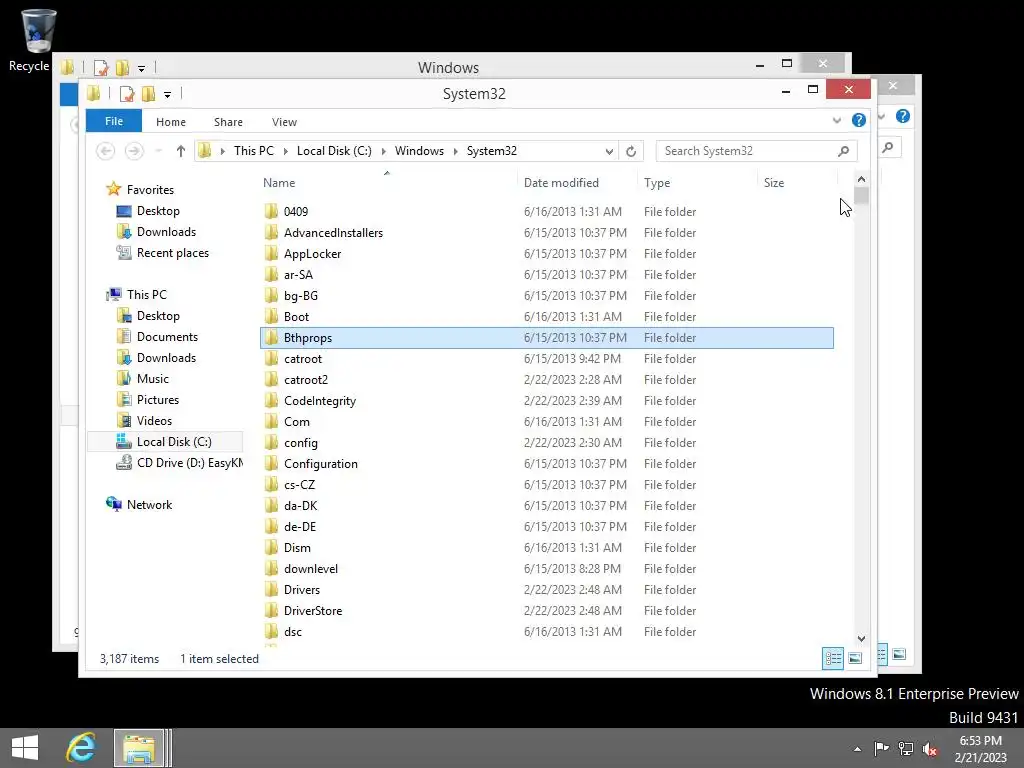The image size is (1024, 768).
Task: Go forward using the Forward arrow
Action: [134, 152]
